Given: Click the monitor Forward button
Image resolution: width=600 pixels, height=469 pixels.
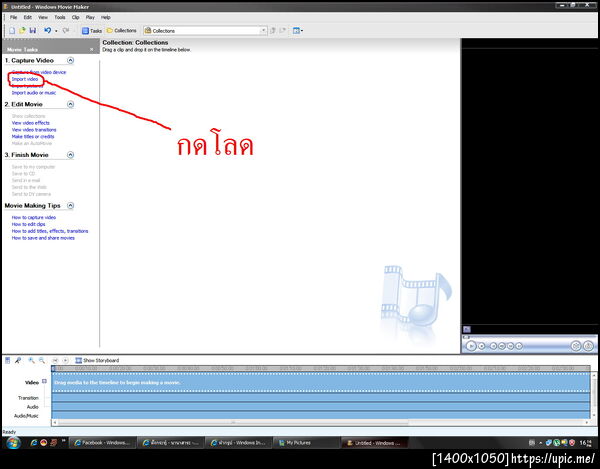Looking at the screenshot, I should point(519,346).
